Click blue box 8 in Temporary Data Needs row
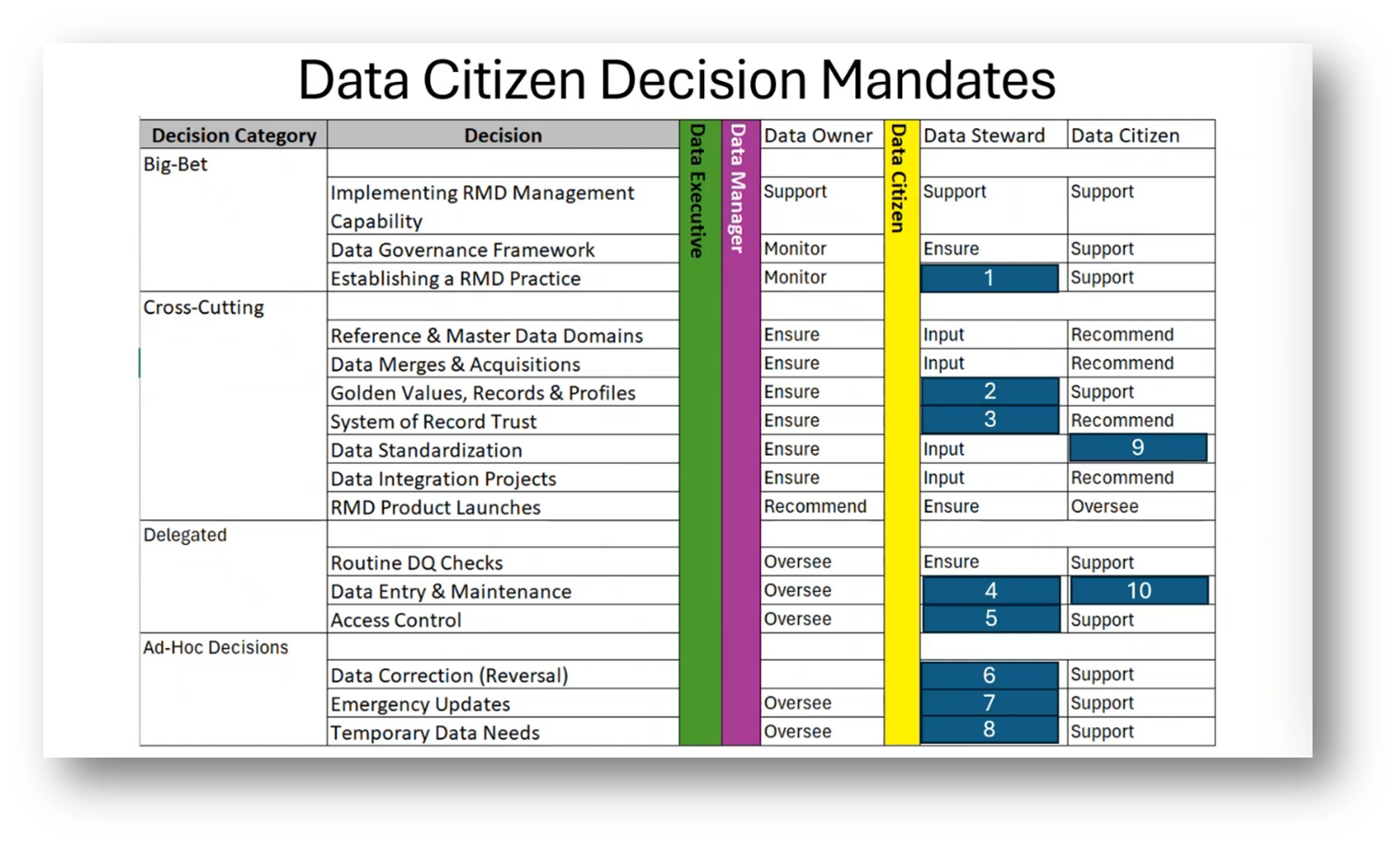Viewport: 1400px width, 845px height. [x=989, y=730]
